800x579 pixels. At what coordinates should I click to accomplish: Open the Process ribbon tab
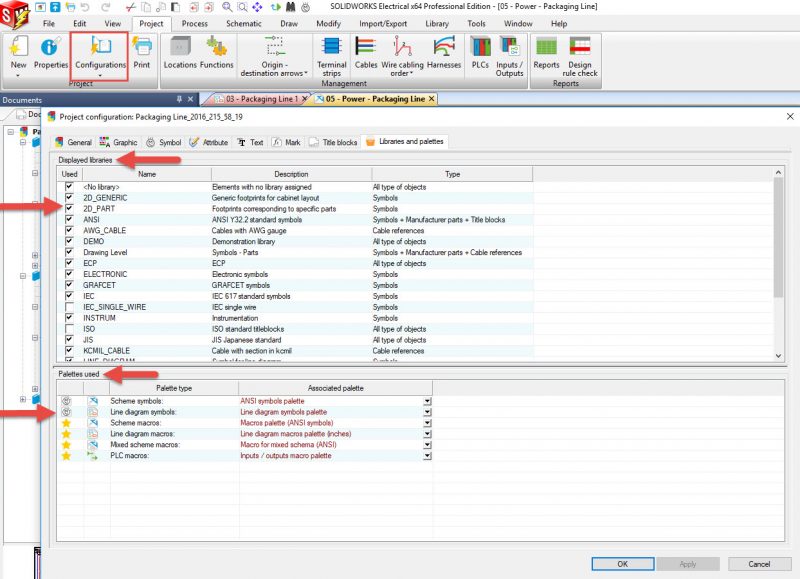point(194,23)
